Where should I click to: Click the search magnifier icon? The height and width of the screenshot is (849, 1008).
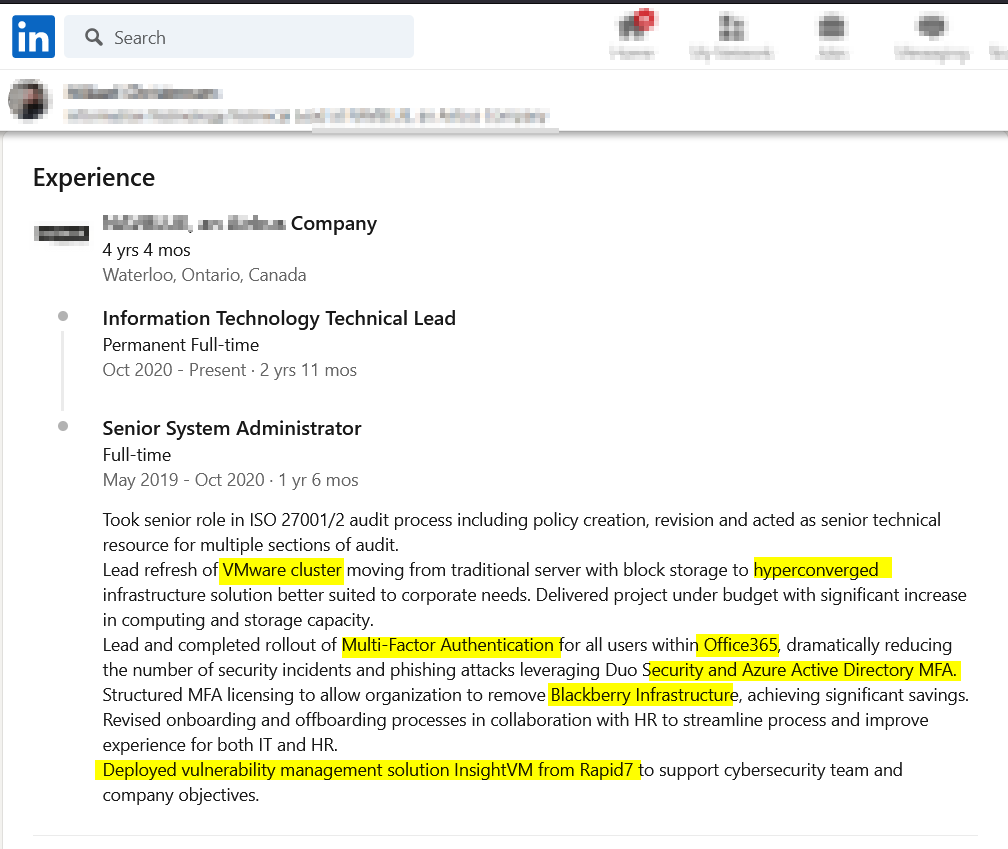coord(94,37)
